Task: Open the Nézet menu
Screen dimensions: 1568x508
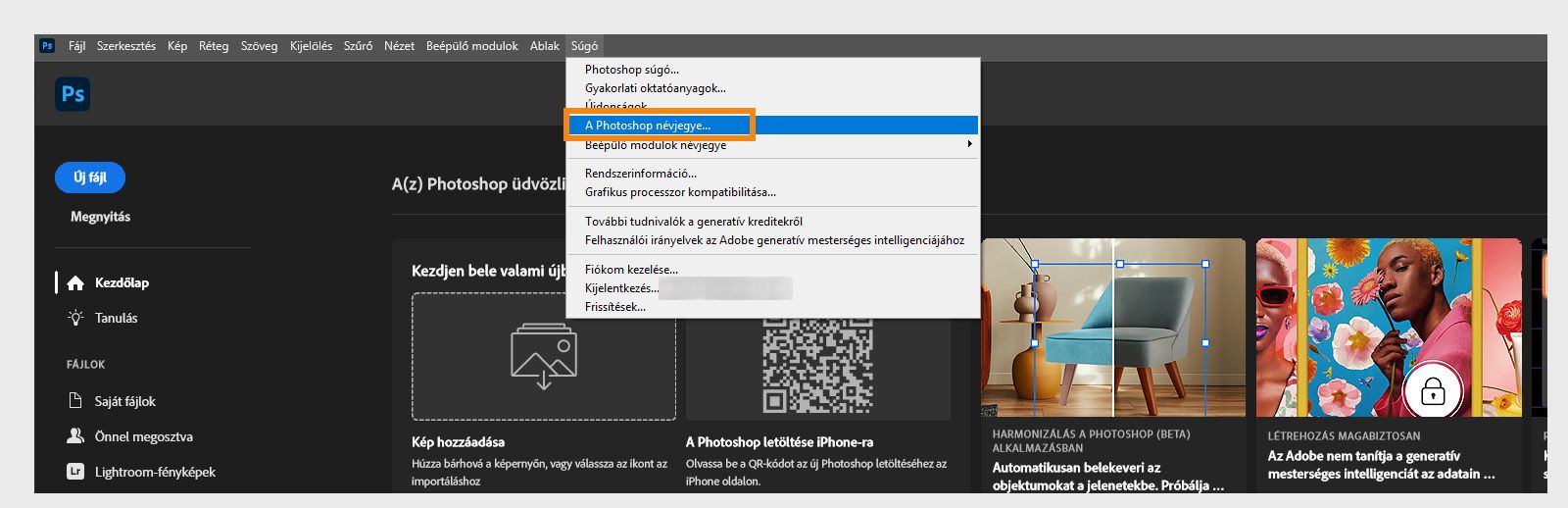Action: [x=399, y=46]
